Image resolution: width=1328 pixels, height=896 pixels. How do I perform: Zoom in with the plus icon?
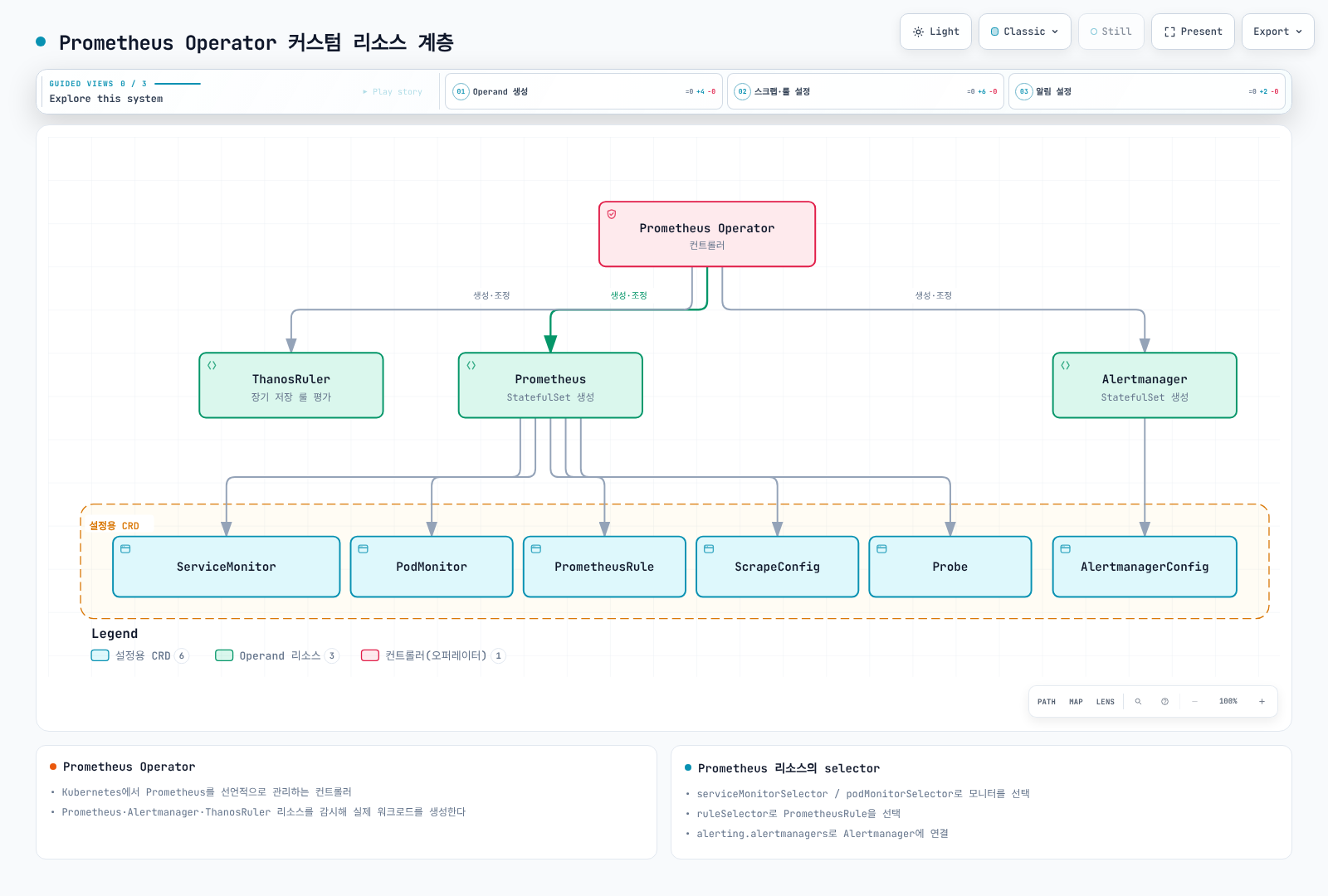click(1262, 702)
